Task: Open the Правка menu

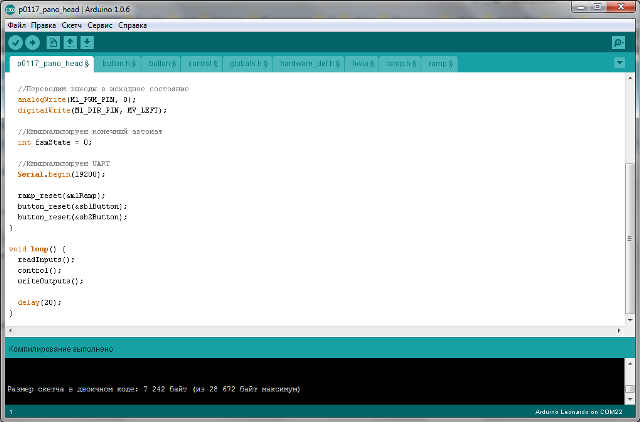Action: pyautogui.click(x=43, y=24)
